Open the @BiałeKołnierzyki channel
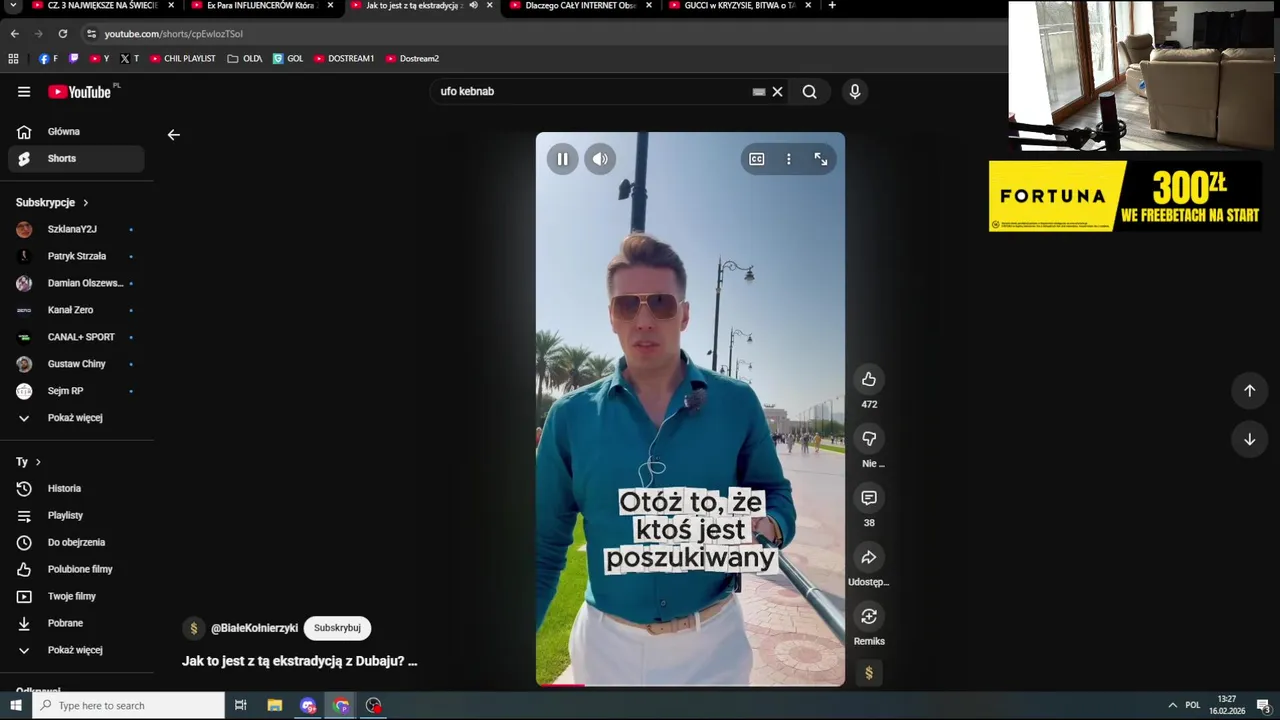The width and height of the screenshot is (1280, 720). tap(254, 628)
